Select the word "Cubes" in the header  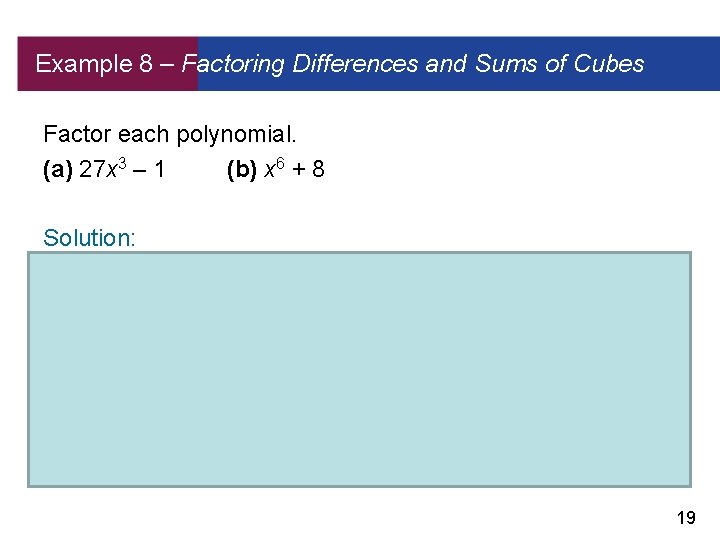tap(609, 64)
